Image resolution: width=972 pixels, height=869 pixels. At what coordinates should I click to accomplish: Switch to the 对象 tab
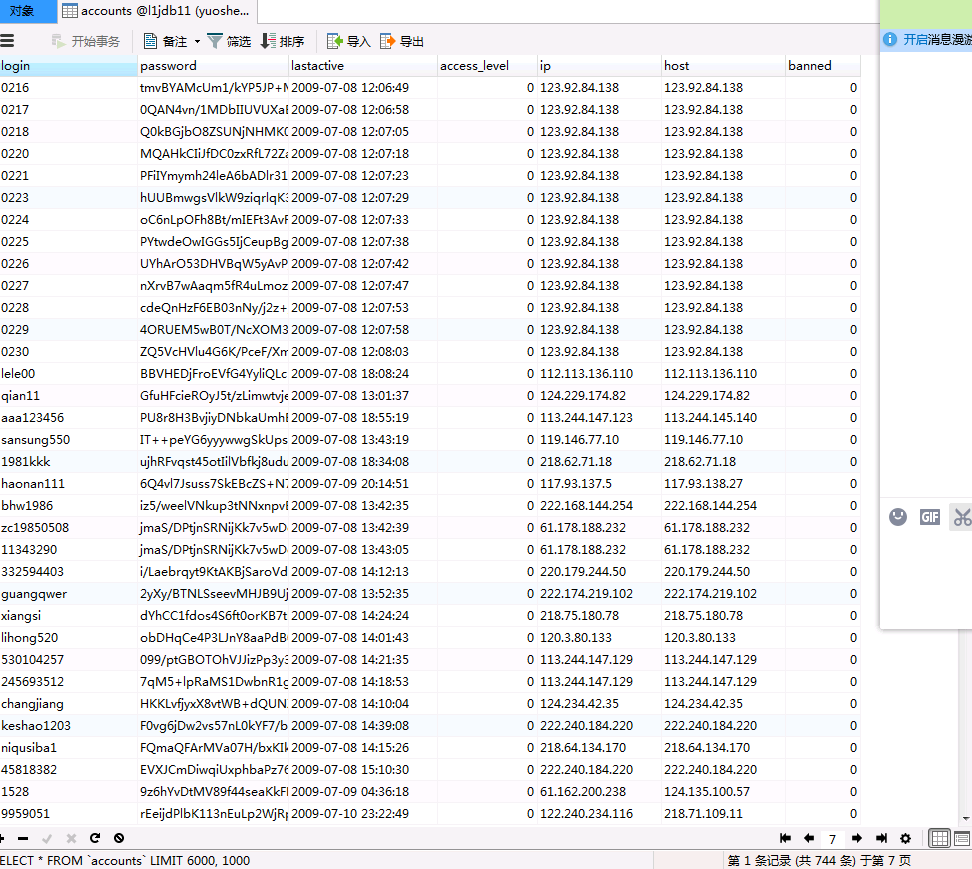22,11
